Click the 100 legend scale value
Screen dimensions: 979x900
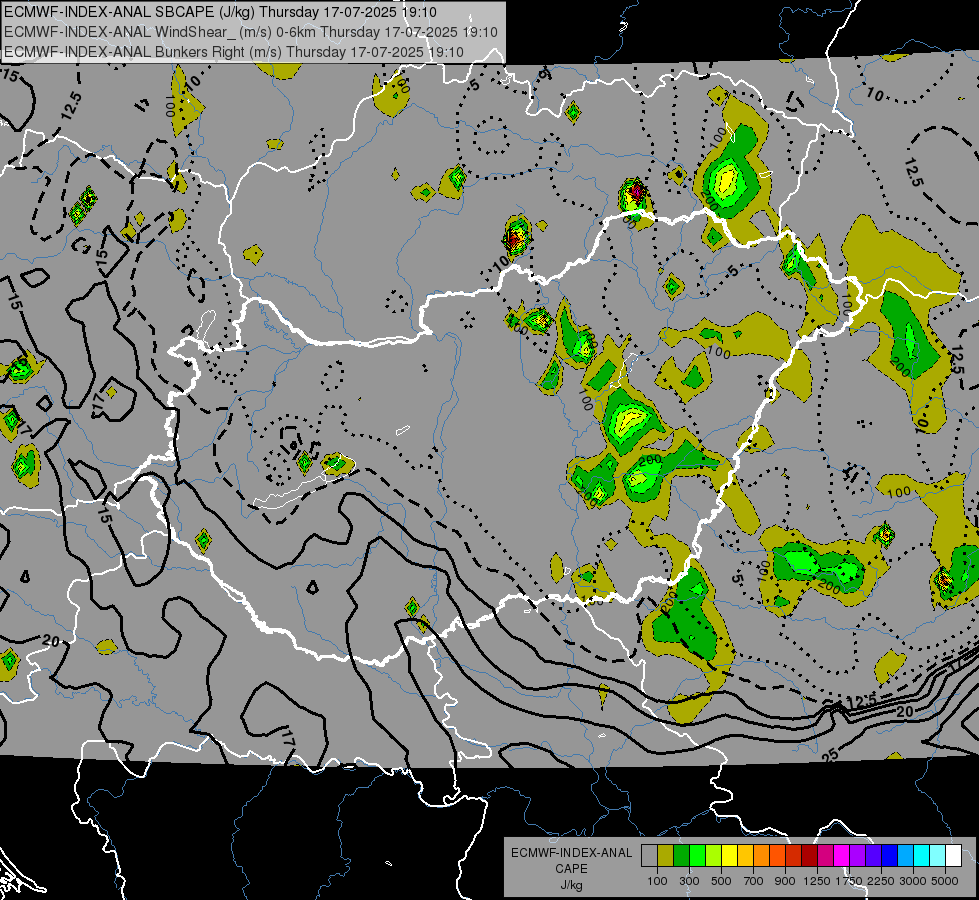[657, 881]
